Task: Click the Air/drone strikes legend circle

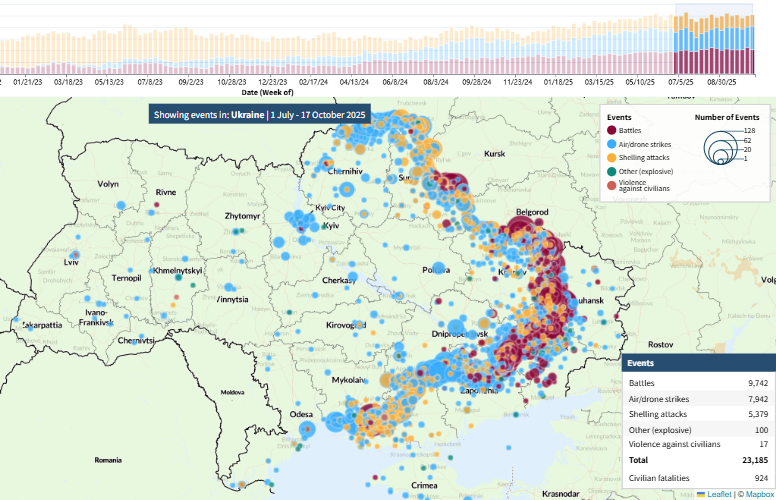Action: (611, 144)
